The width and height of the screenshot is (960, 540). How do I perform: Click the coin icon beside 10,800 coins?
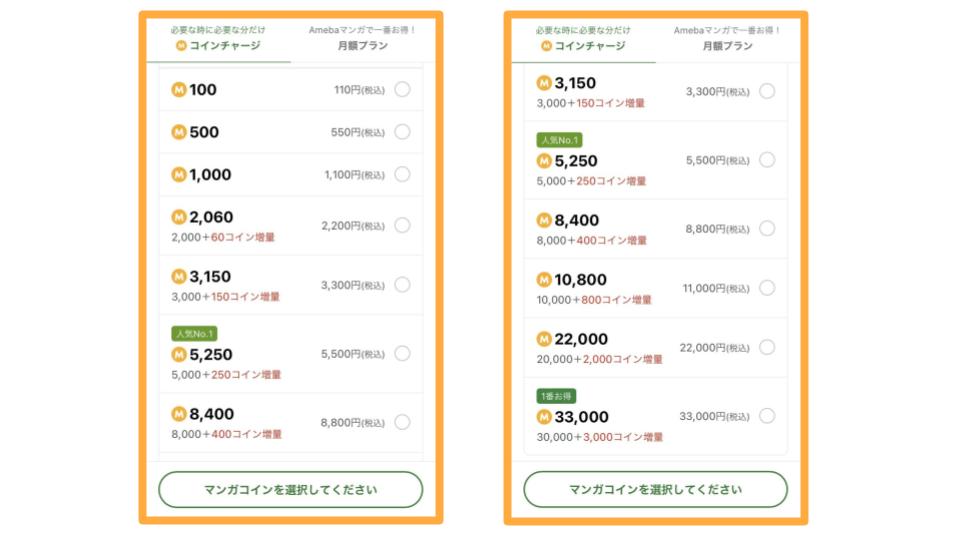[x=544, y=280]
